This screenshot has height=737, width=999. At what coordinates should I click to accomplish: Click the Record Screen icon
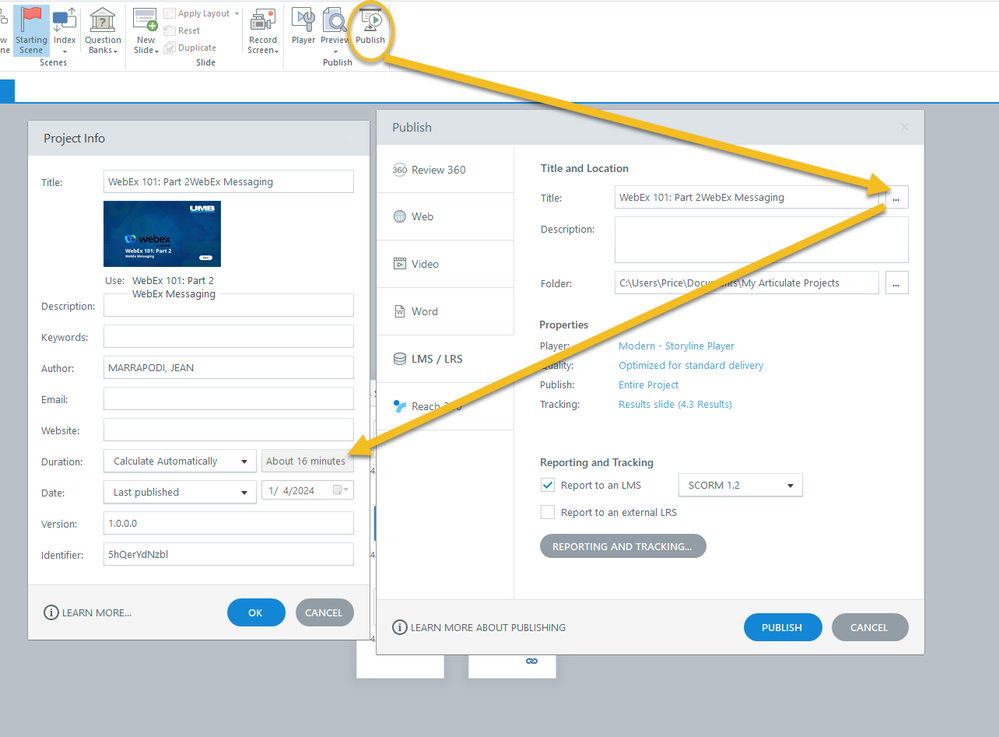262,20
